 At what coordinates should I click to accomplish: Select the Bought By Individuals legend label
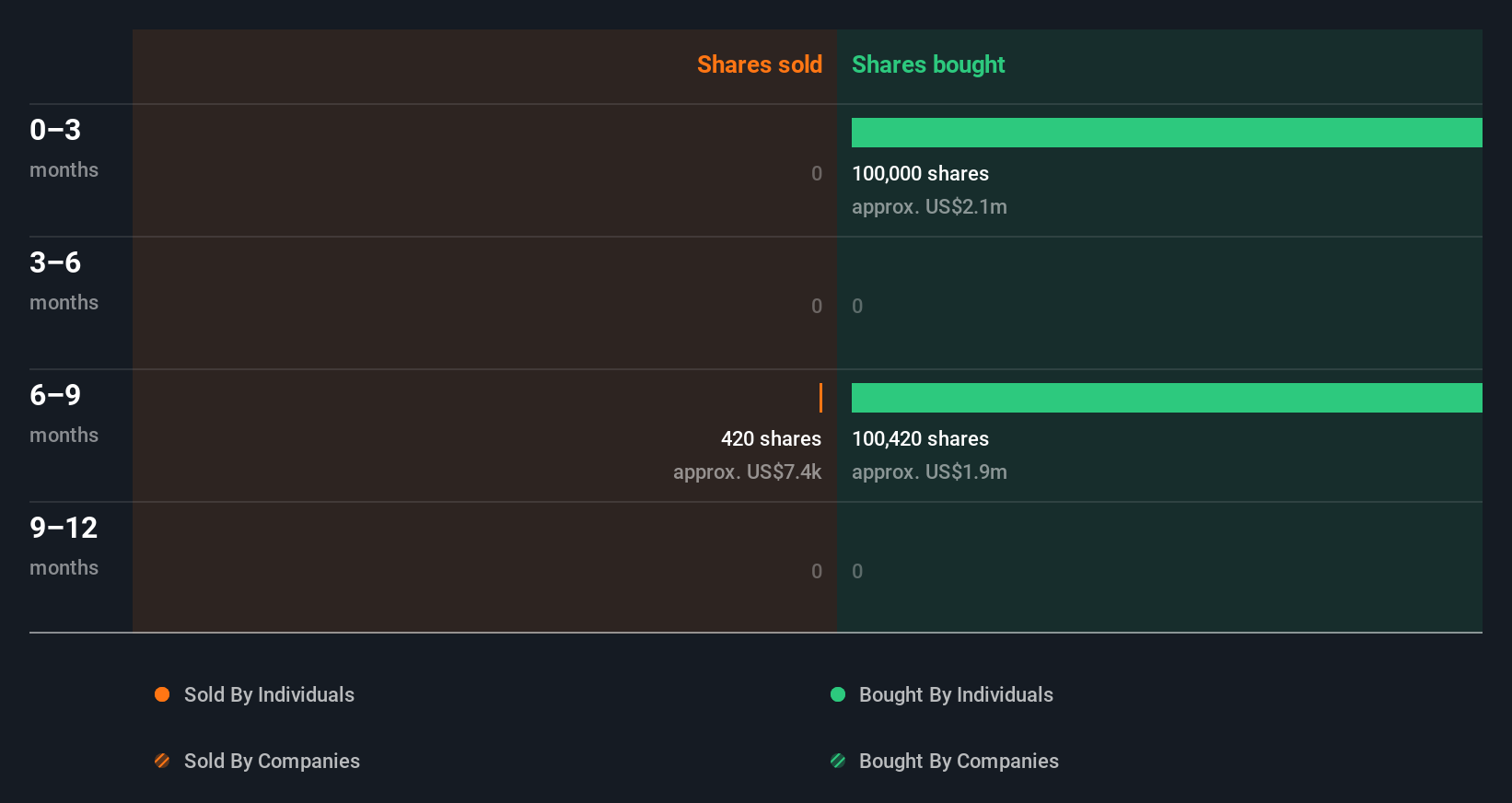click(956, 694)
